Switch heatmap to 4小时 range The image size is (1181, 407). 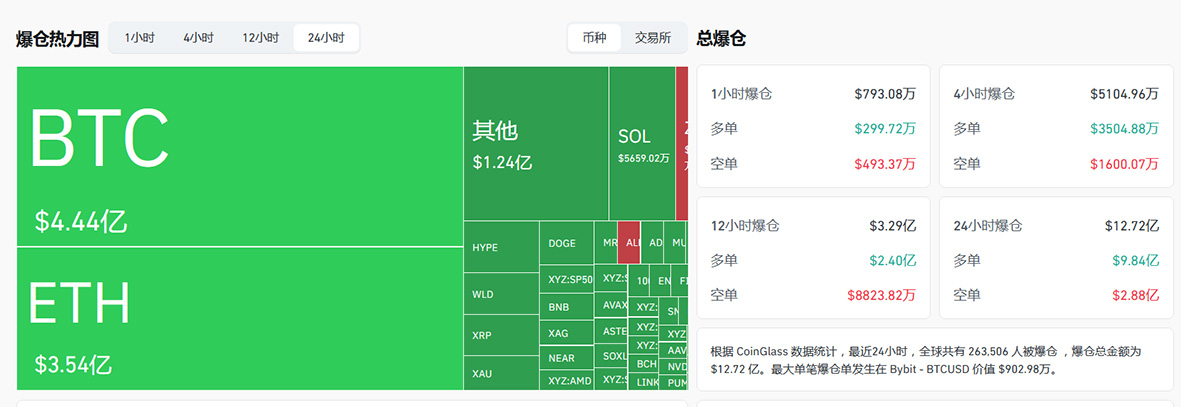point(198,38)
